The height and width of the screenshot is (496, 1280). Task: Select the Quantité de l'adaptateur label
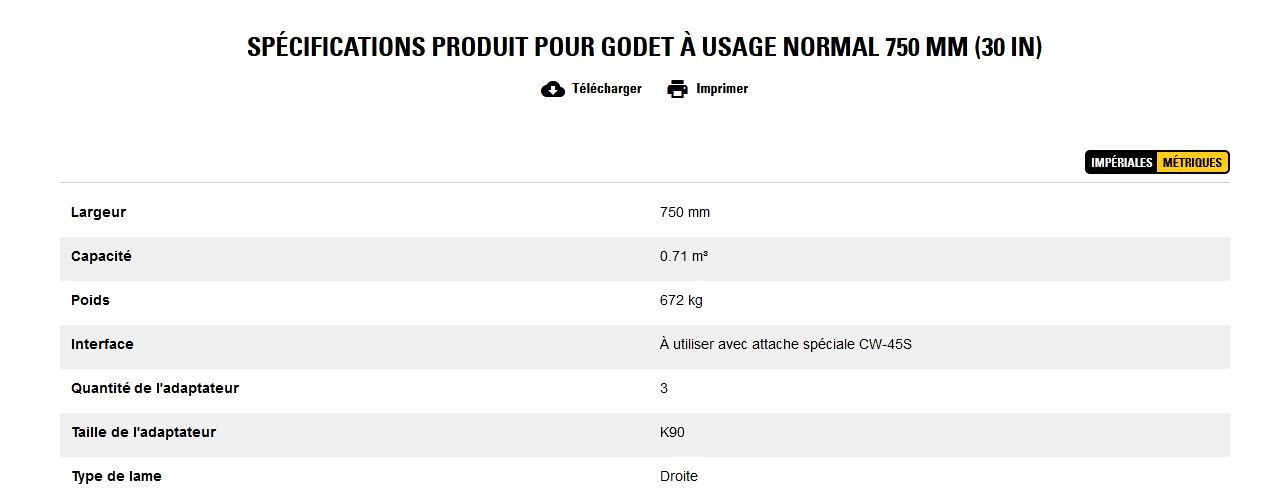[155, 388]
